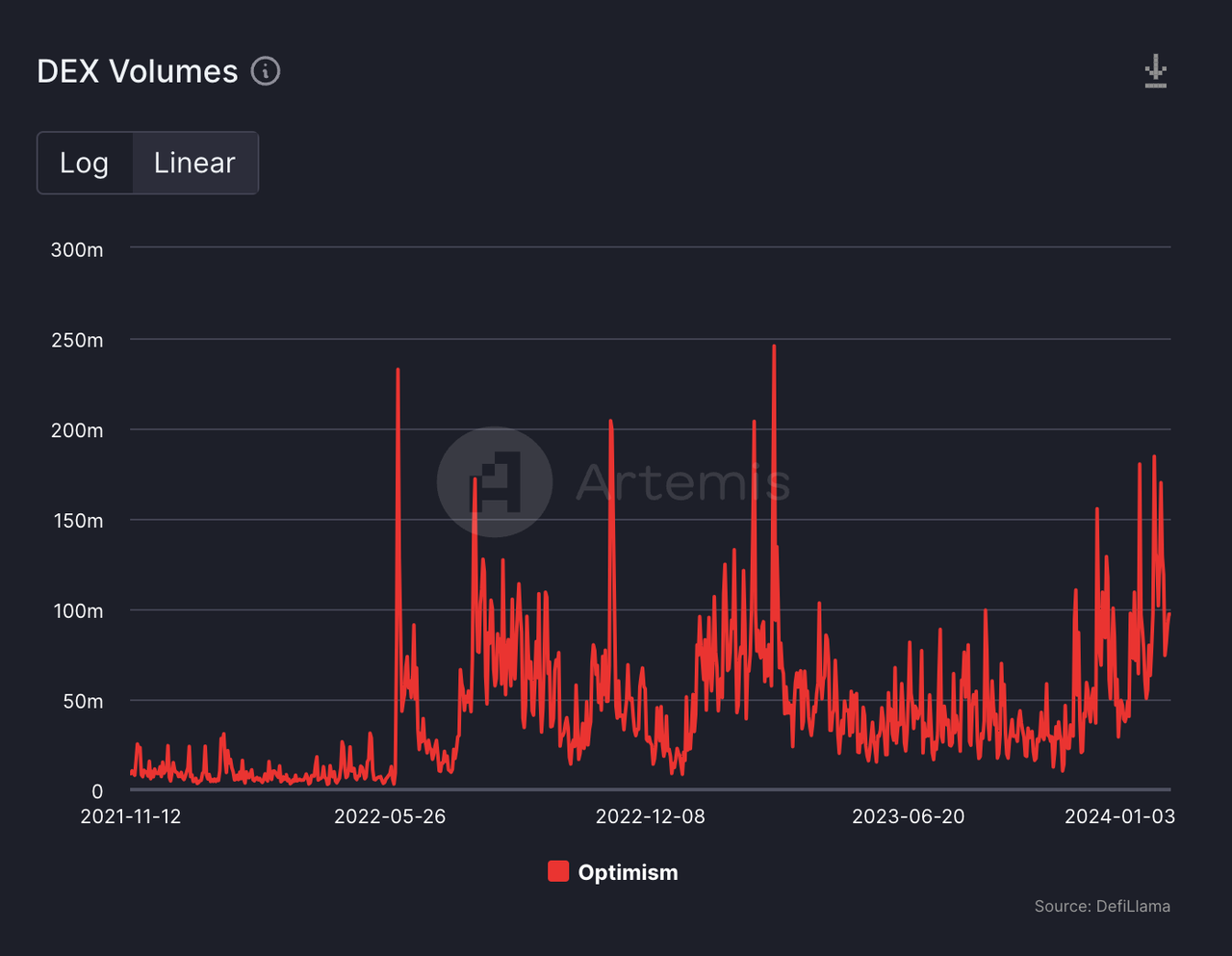The height and width of the screenshot is (956, 1232).
Task: Click the first large spike after 2022-05-26
Action: pyautogui.click(x=398, y=372)
